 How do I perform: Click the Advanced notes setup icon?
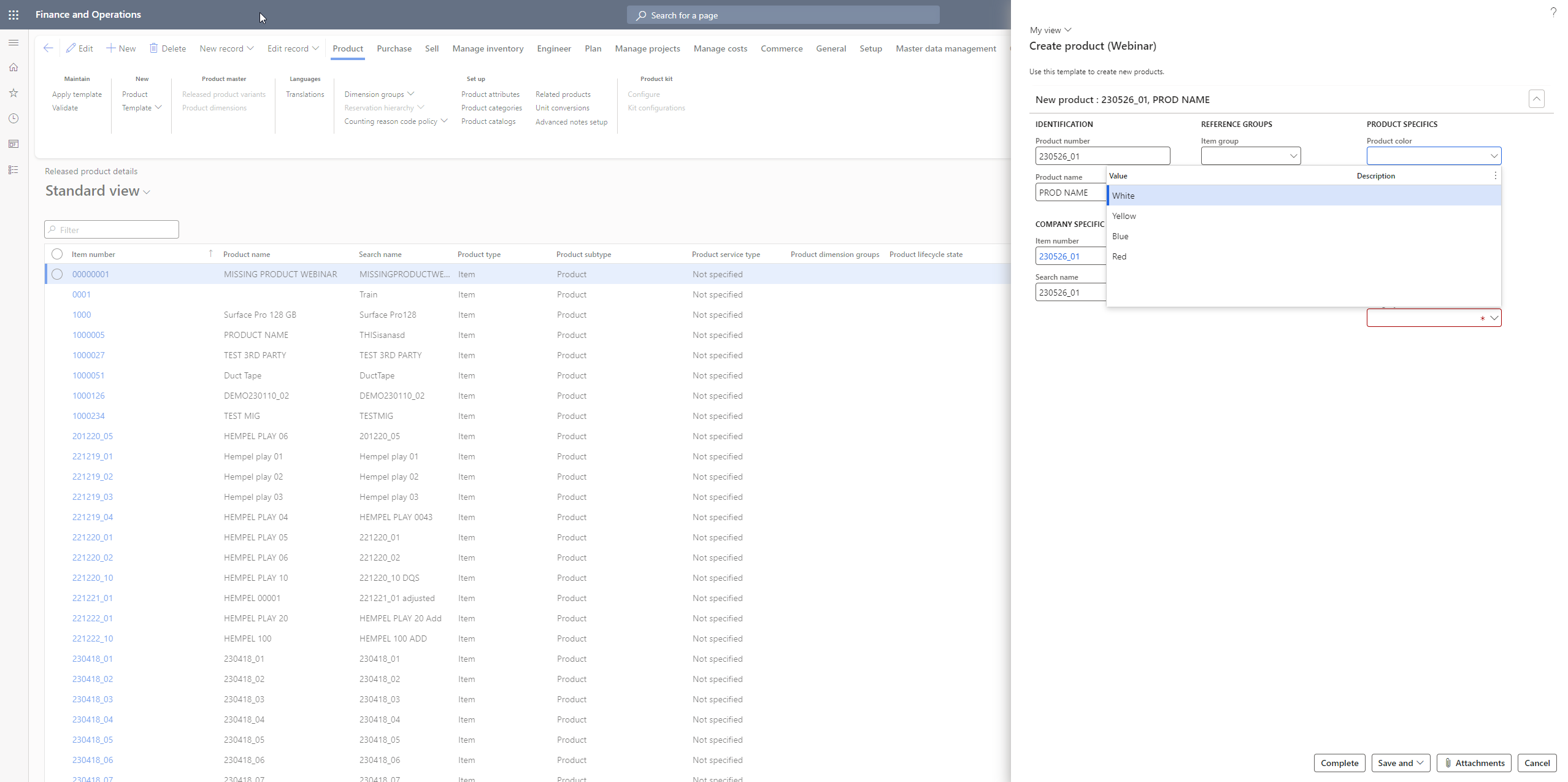click(x=572, y=121)
